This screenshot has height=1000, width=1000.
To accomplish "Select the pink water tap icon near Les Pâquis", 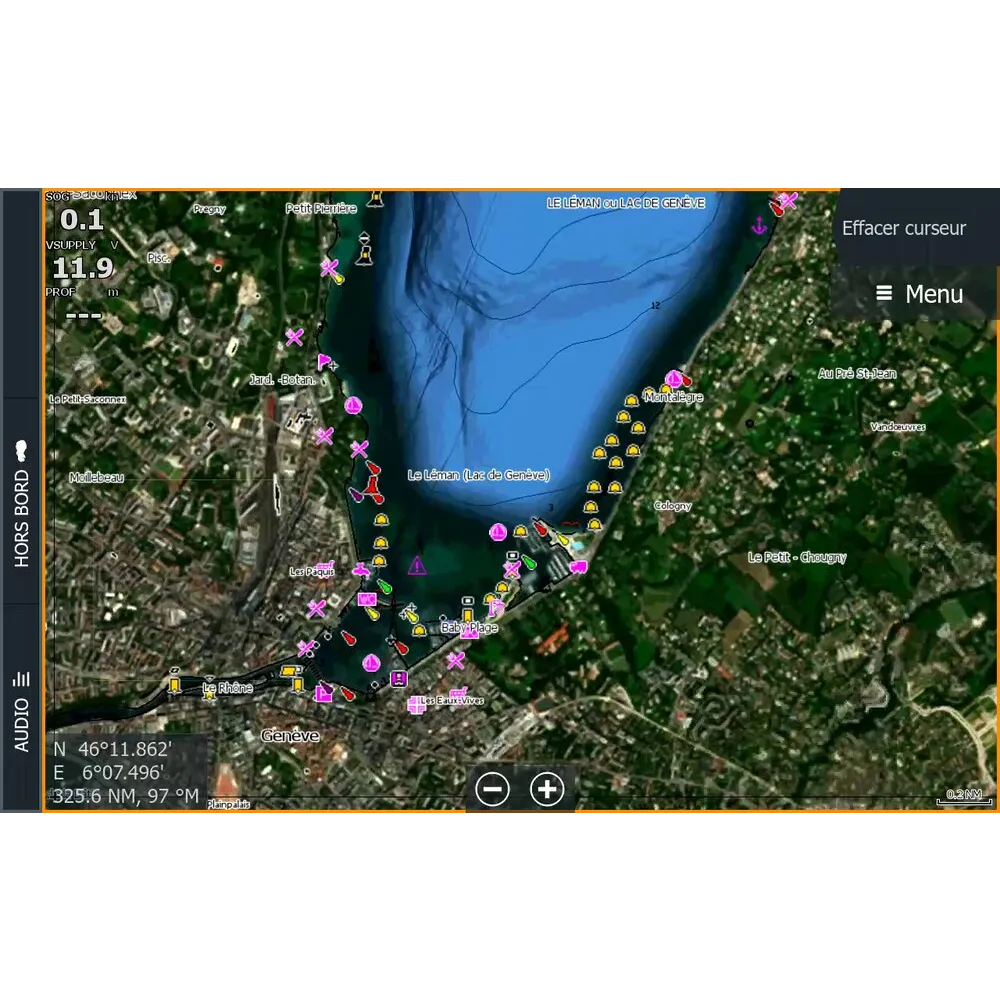I will (361, 570).
